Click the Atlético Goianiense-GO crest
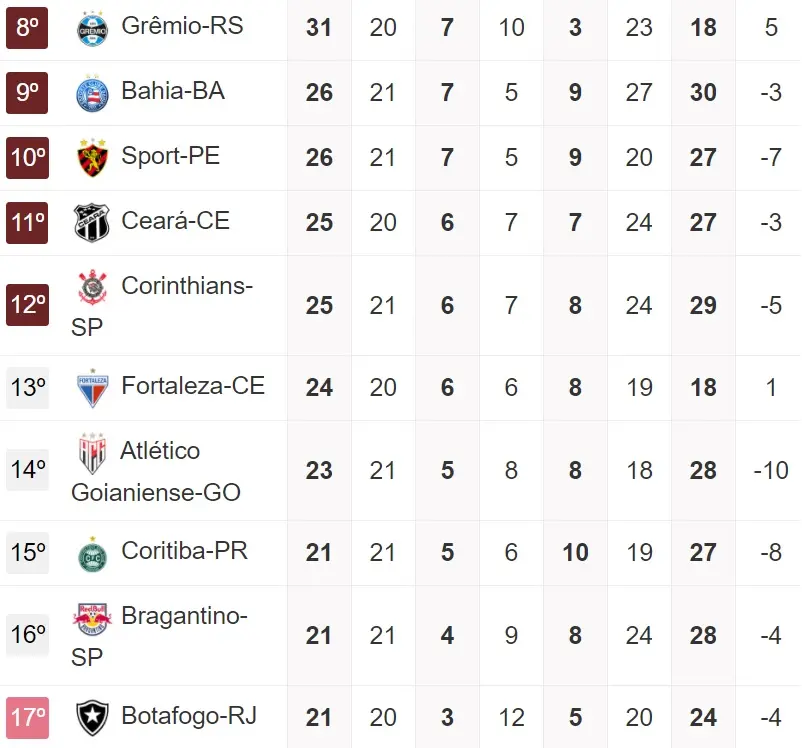 coord(92,453)
